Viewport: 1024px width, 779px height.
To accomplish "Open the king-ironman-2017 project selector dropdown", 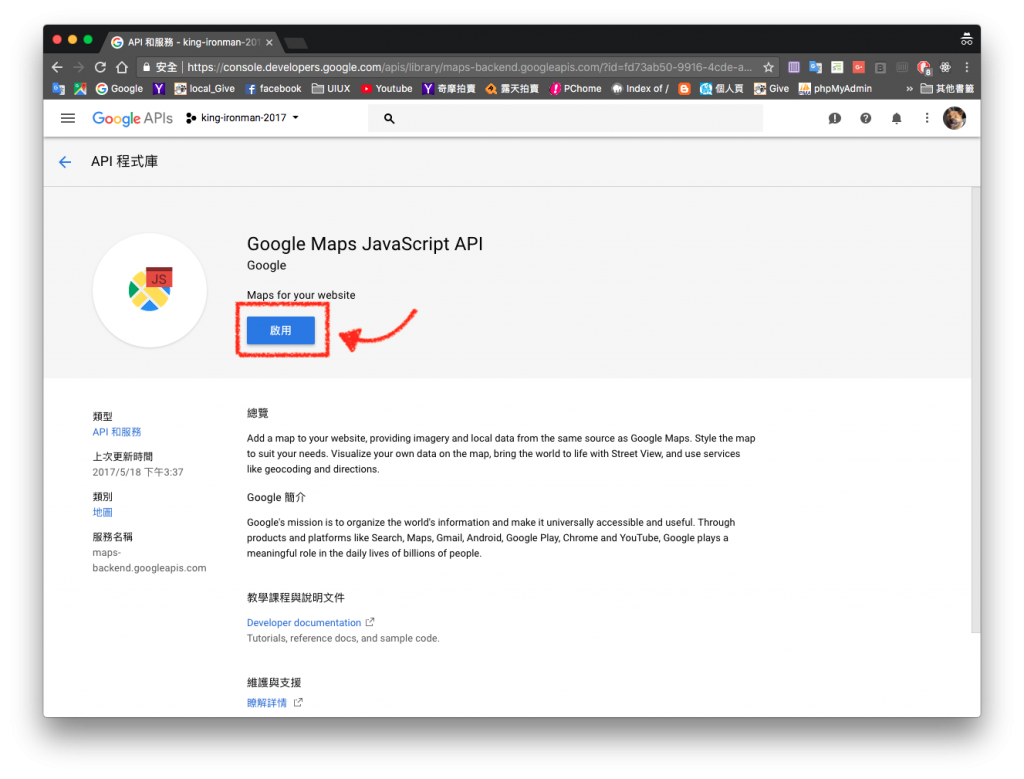I will 242,118.
